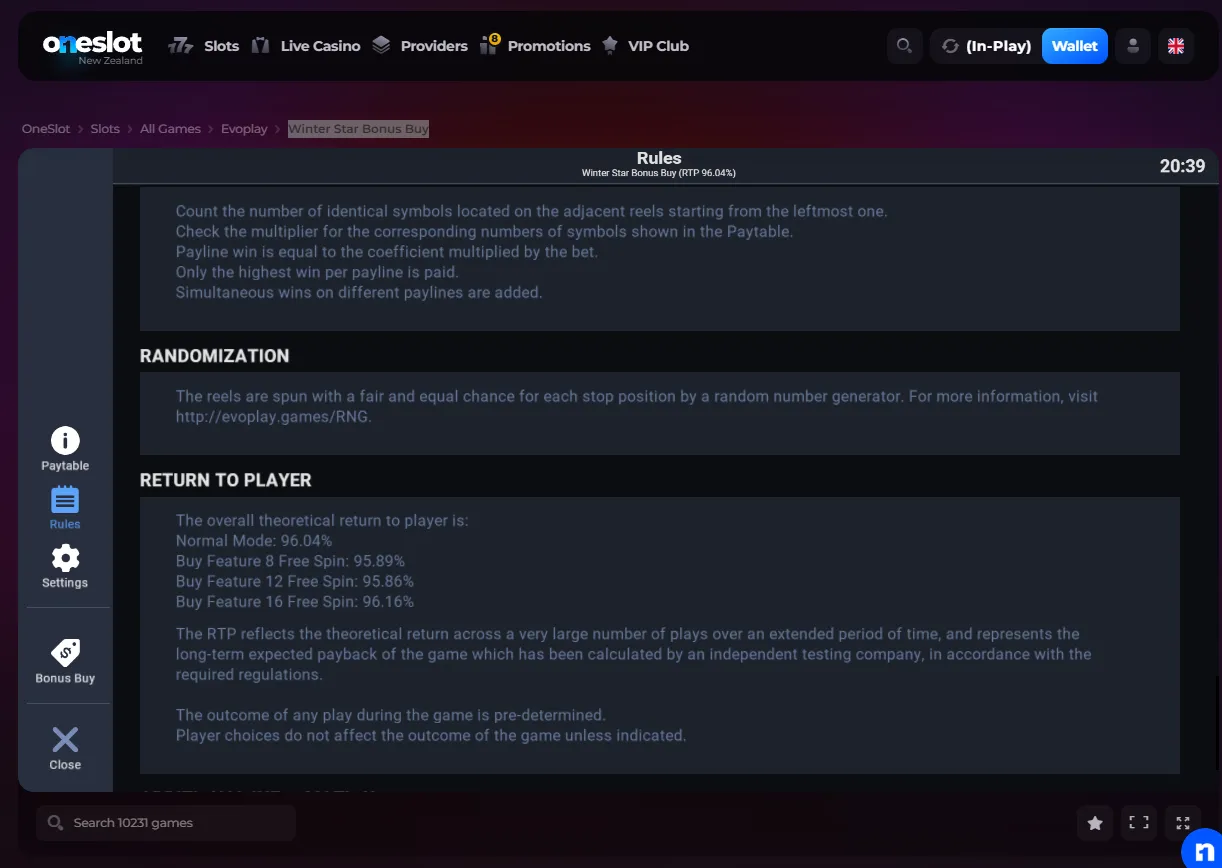
Task: Toggle the In-Play balance button
Action: pos(985,46)
